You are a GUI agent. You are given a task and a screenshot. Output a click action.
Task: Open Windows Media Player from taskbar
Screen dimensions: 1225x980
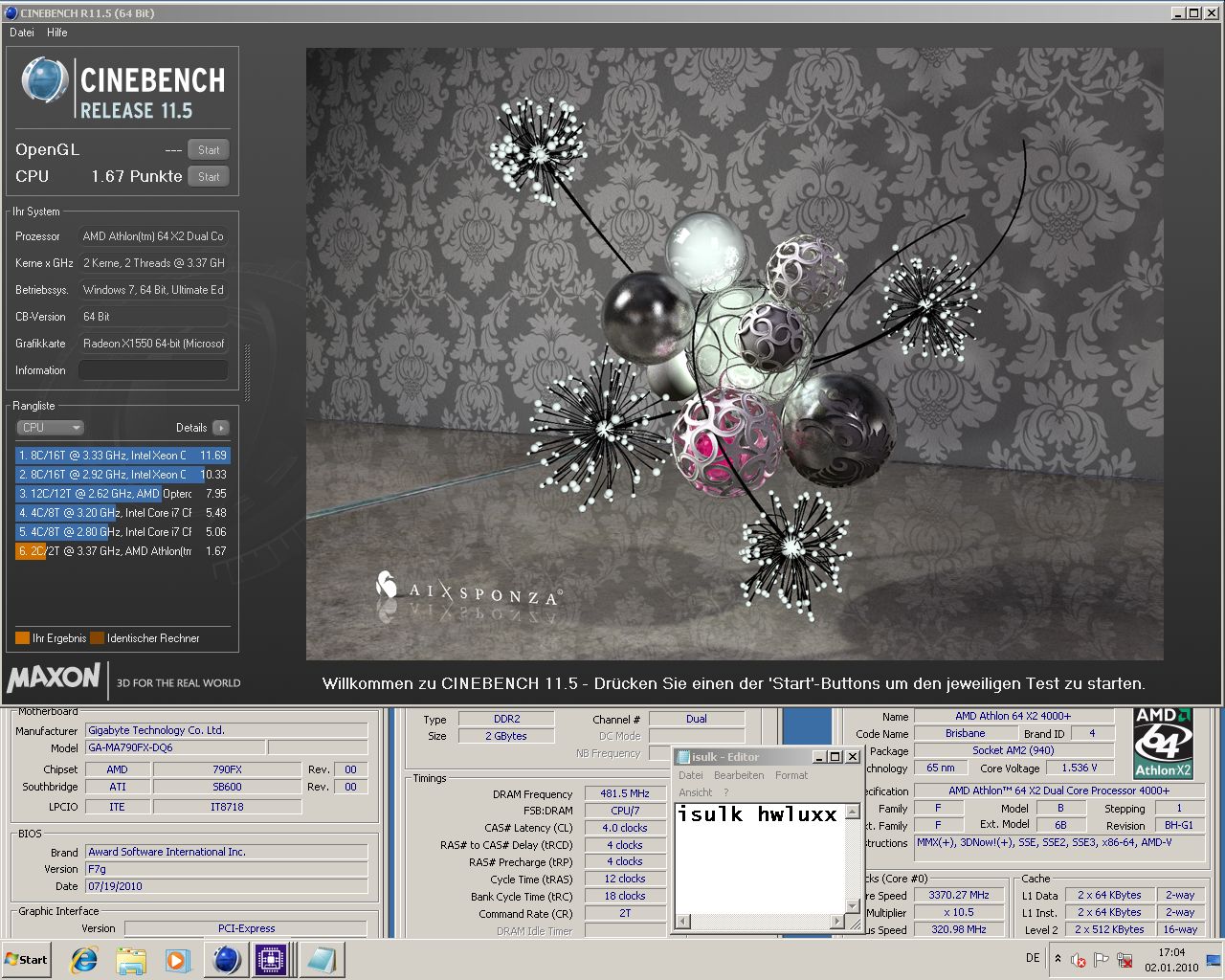tap(177, 960)
